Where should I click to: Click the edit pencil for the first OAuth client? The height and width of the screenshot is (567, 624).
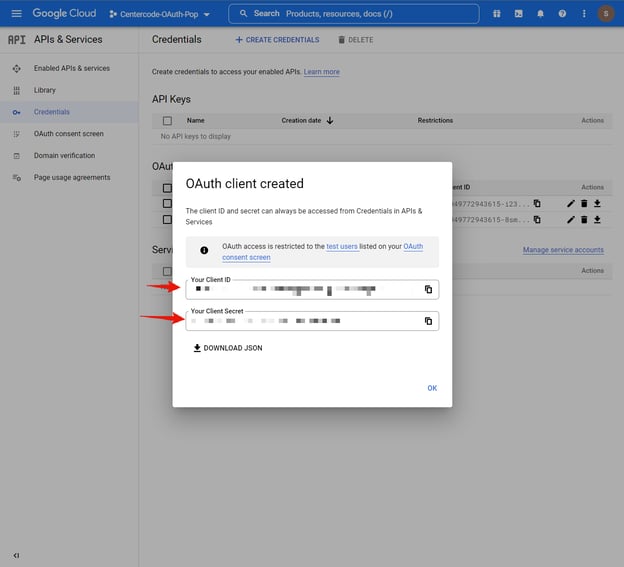[571, 204]
